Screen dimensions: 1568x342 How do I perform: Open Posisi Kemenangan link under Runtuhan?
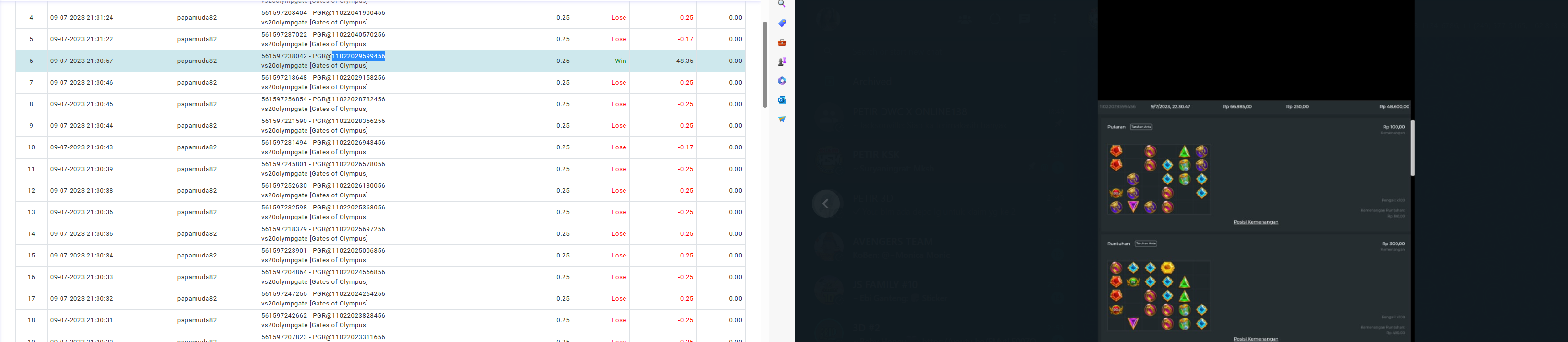1256,339
